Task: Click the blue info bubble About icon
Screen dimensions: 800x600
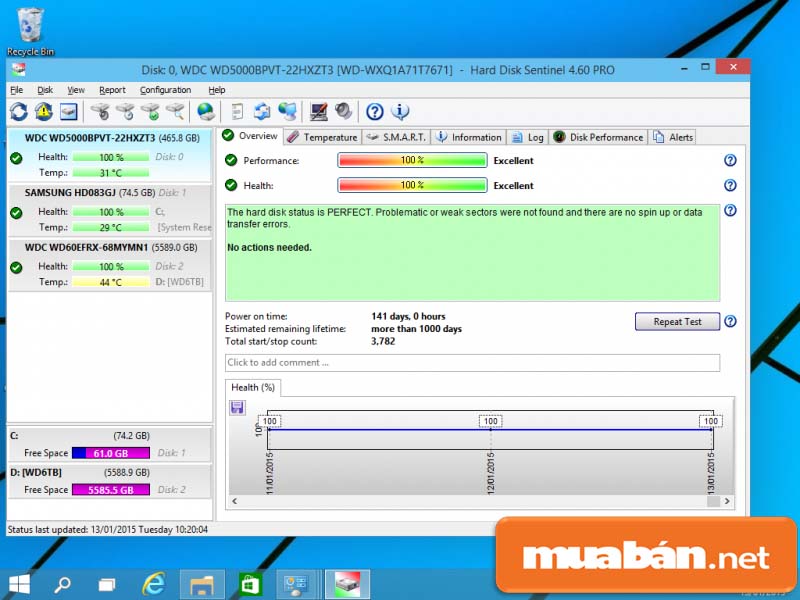Action: (x=400, y=111)
